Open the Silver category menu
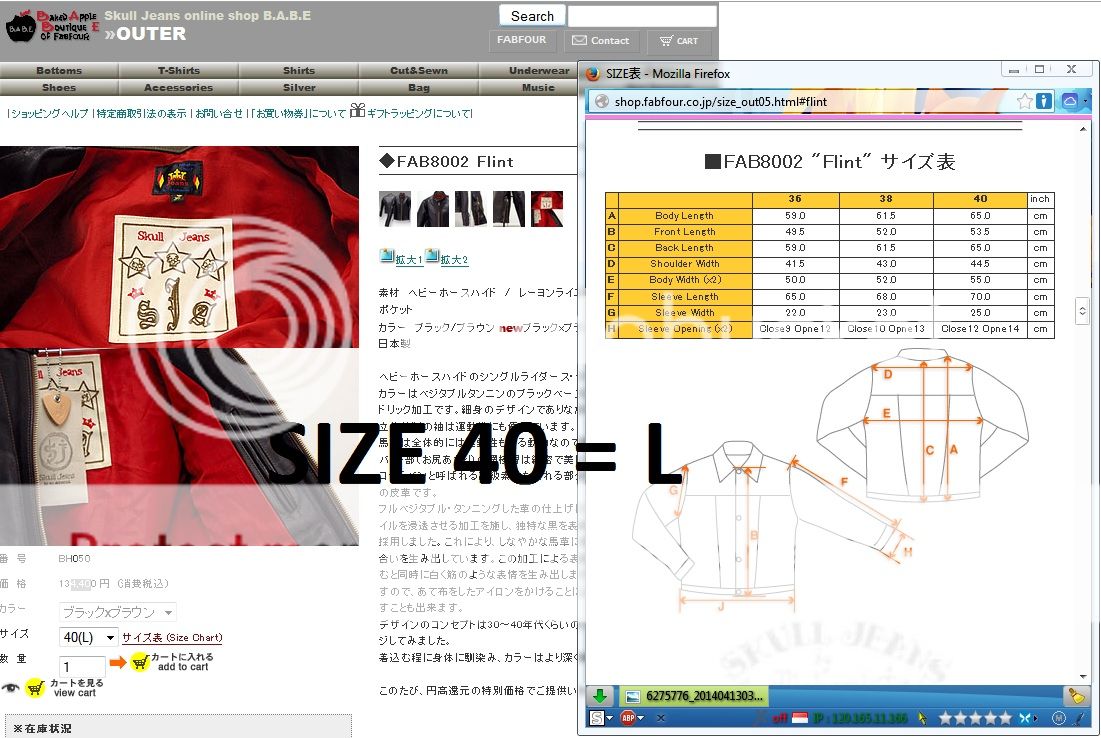 pyautogui.click(x=299, y=88)
